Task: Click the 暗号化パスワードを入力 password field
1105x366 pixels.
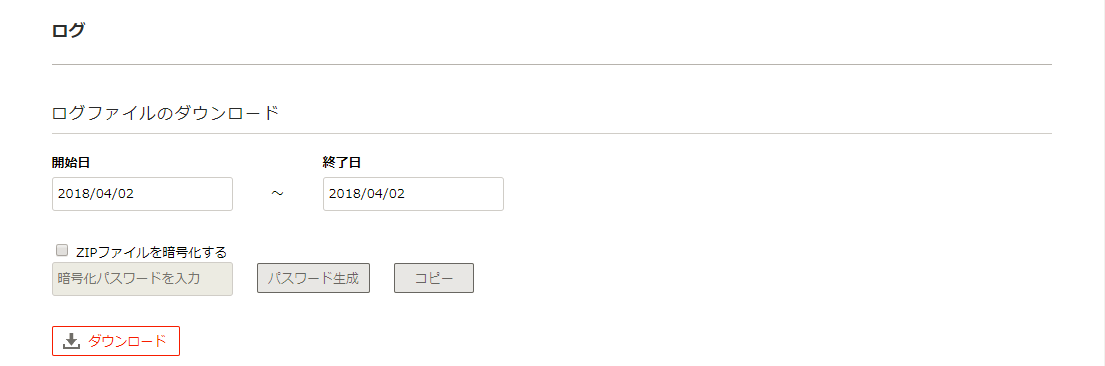Action: tap(142, 279)
